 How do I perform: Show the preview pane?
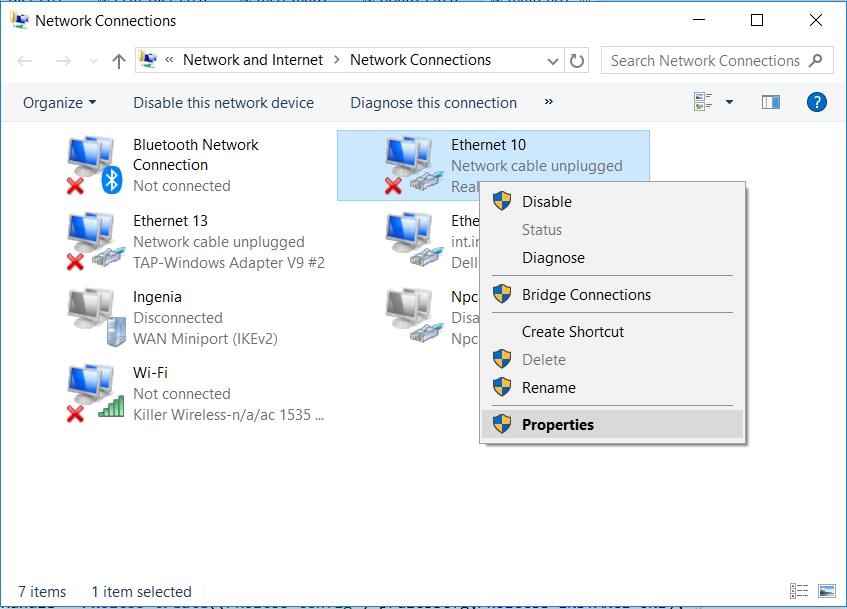770,101
